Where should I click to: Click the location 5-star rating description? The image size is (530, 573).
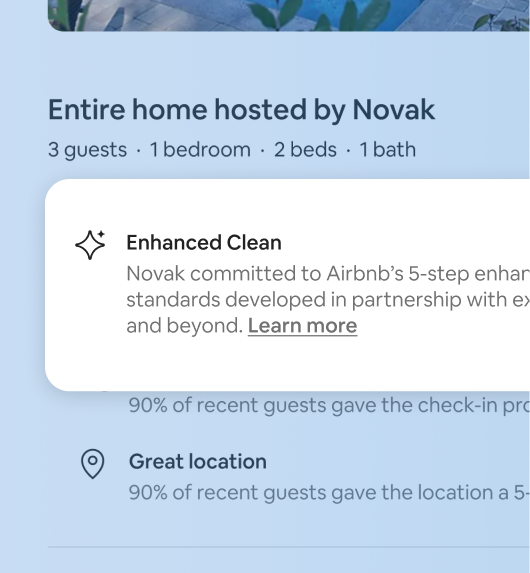pos(329,493)
